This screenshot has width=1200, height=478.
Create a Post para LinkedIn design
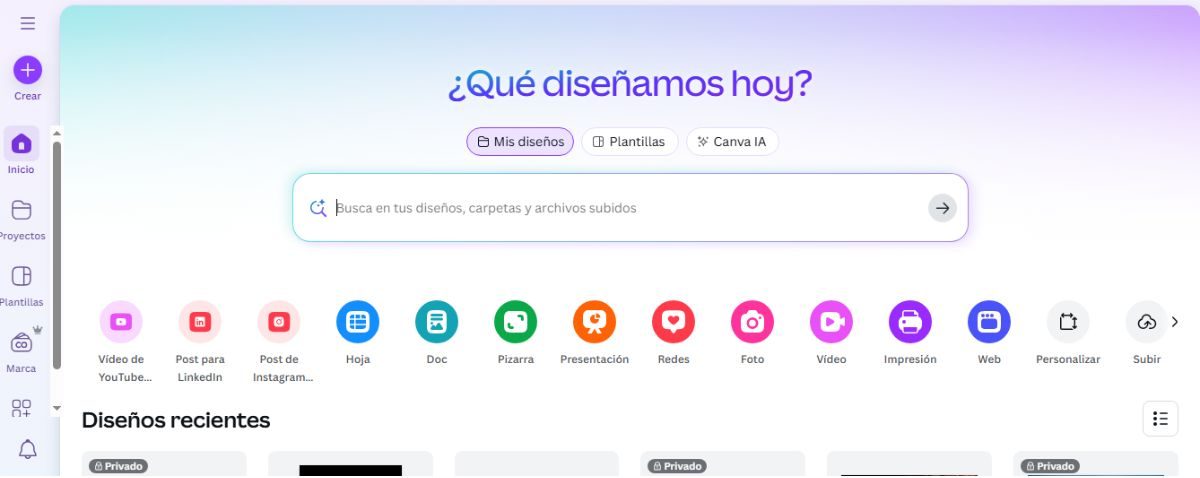(200, 322)
